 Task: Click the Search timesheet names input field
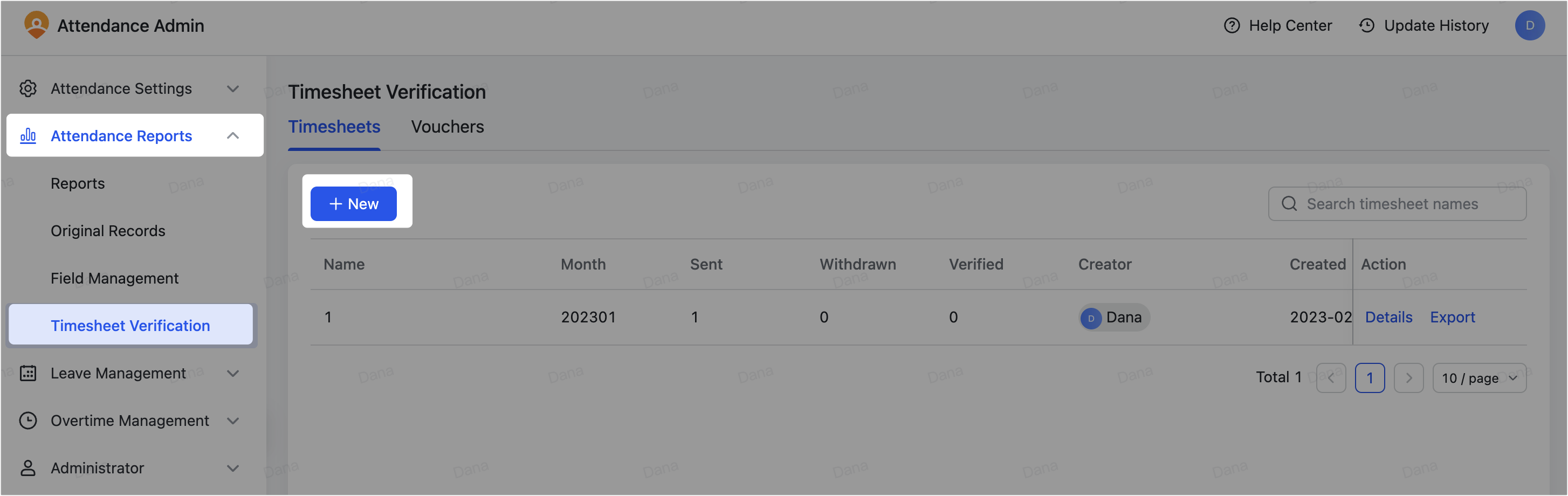(x=1394, y=203)
